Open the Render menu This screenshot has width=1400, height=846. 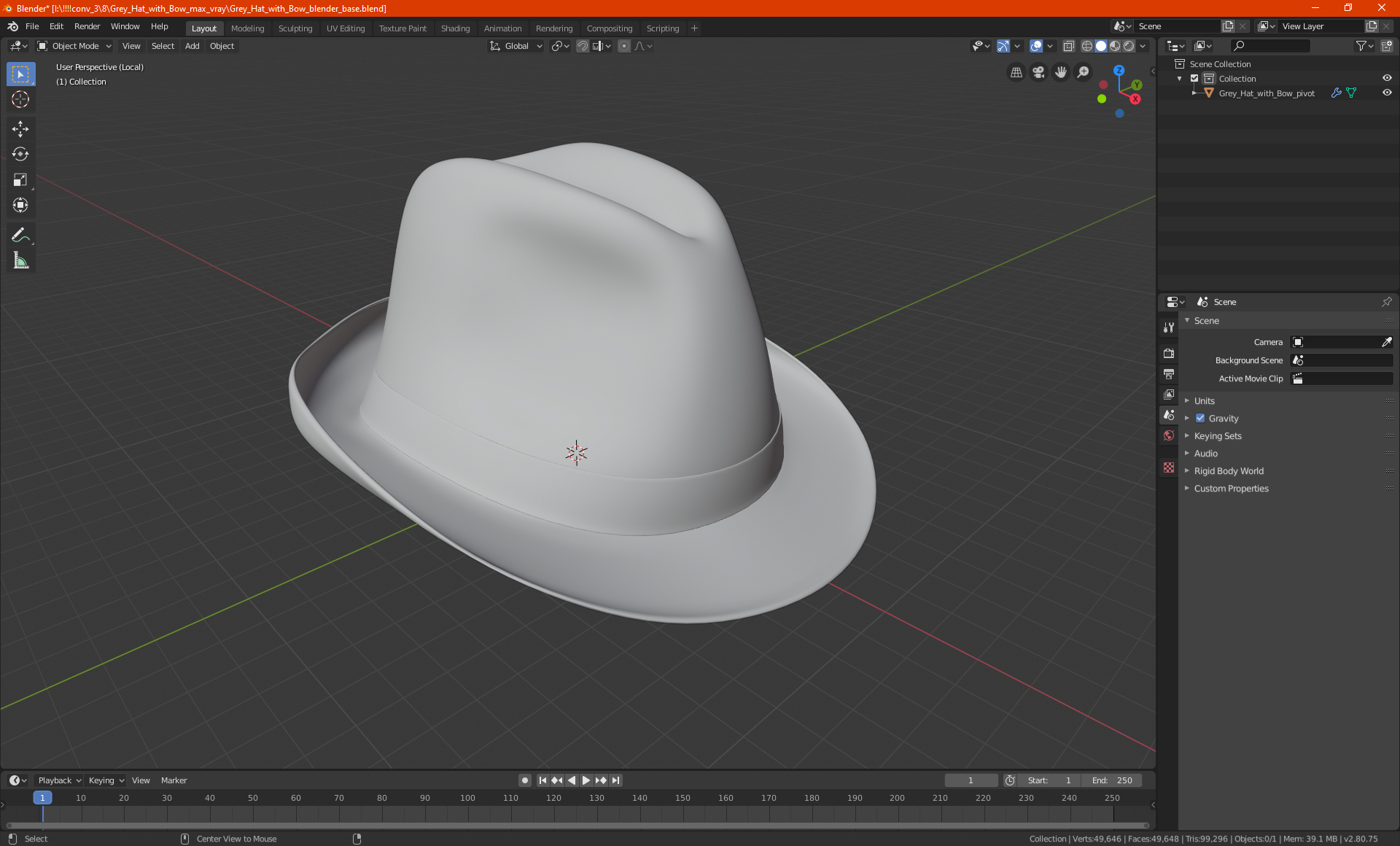coord(87,26)
